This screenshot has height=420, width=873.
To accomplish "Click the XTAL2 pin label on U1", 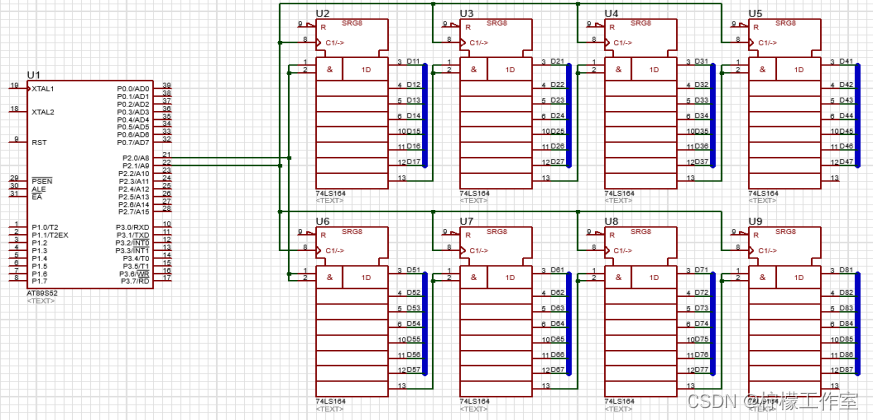I will click(x=43, y=112).
